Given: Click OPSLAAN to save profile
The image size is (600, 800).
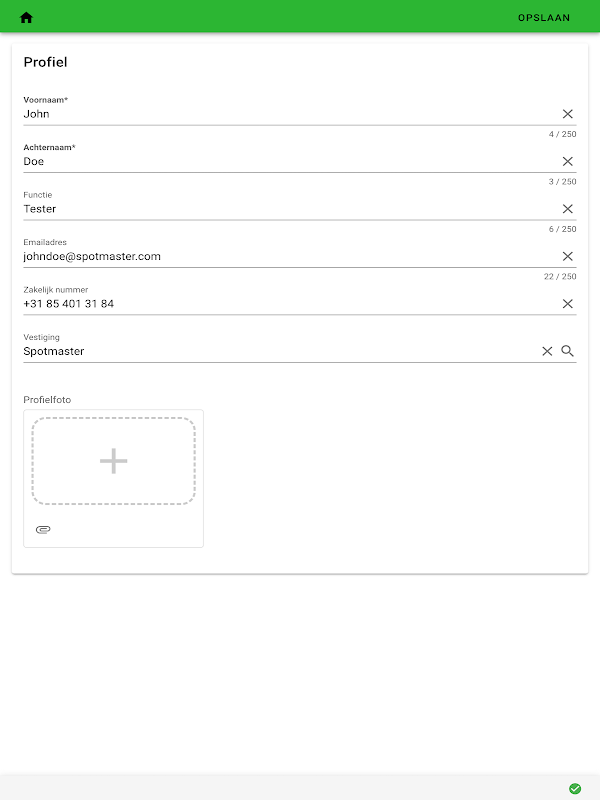Looking at the screenshot, I should click(x=544, y=17).
